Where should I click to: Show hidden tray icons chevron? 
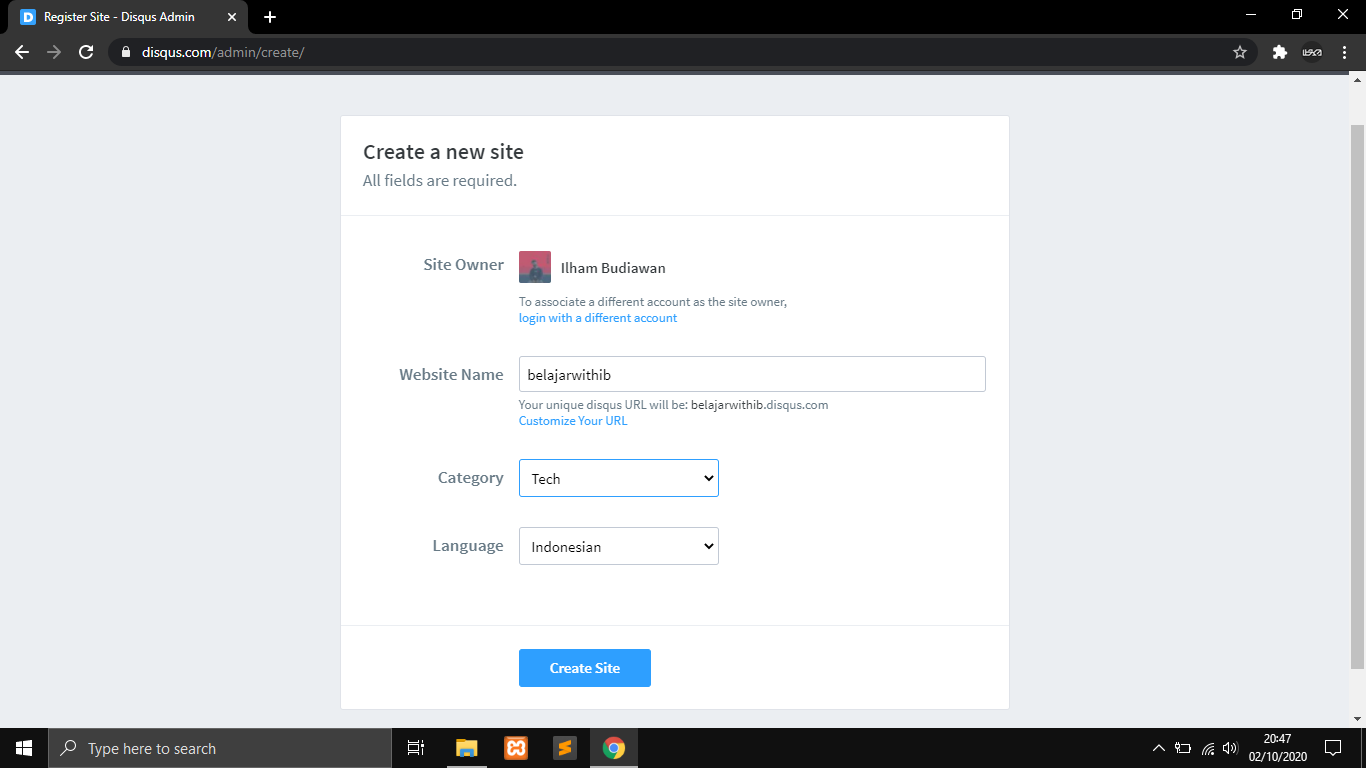1159,748
